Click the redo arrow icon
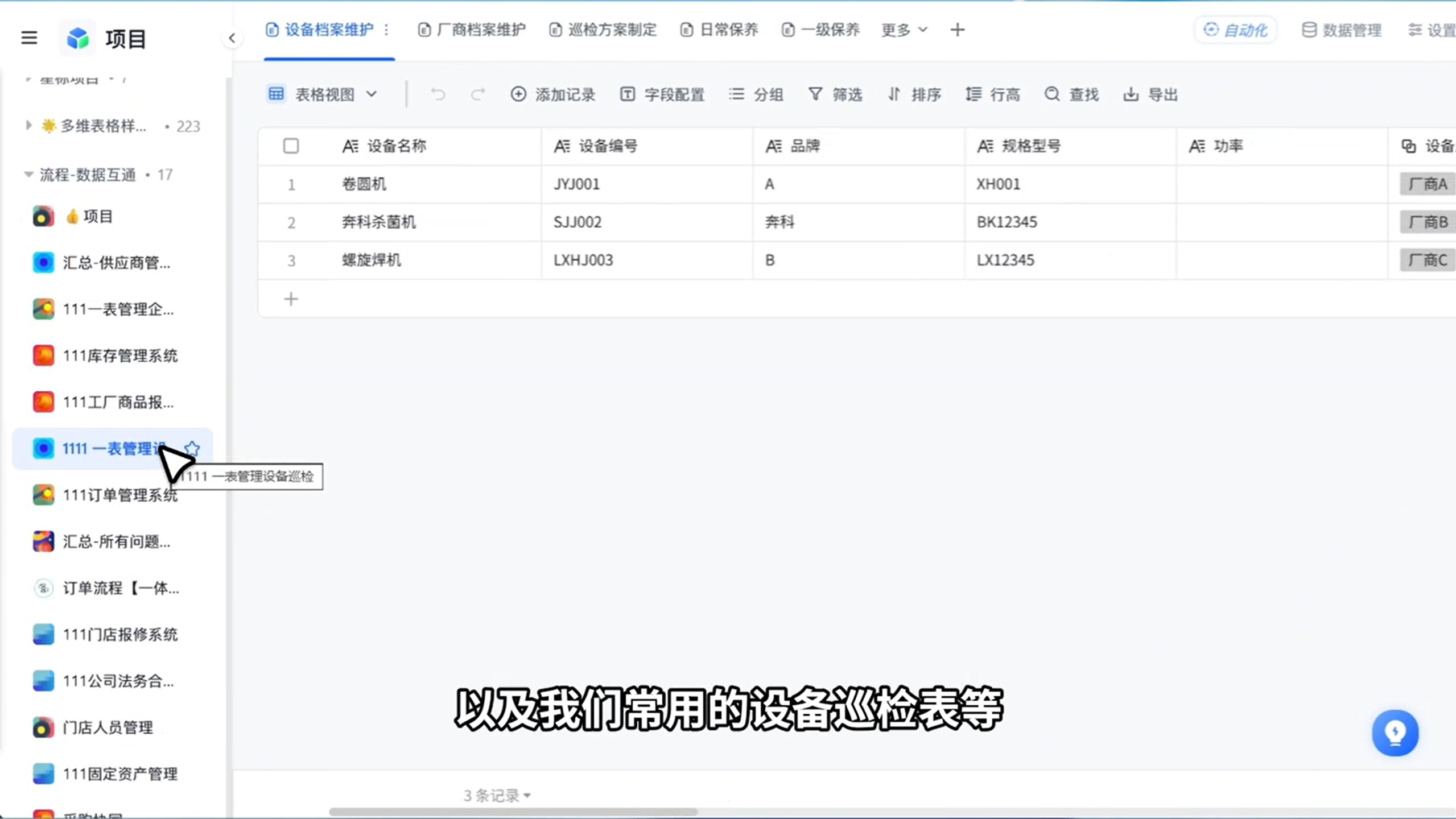 point(477,94)
